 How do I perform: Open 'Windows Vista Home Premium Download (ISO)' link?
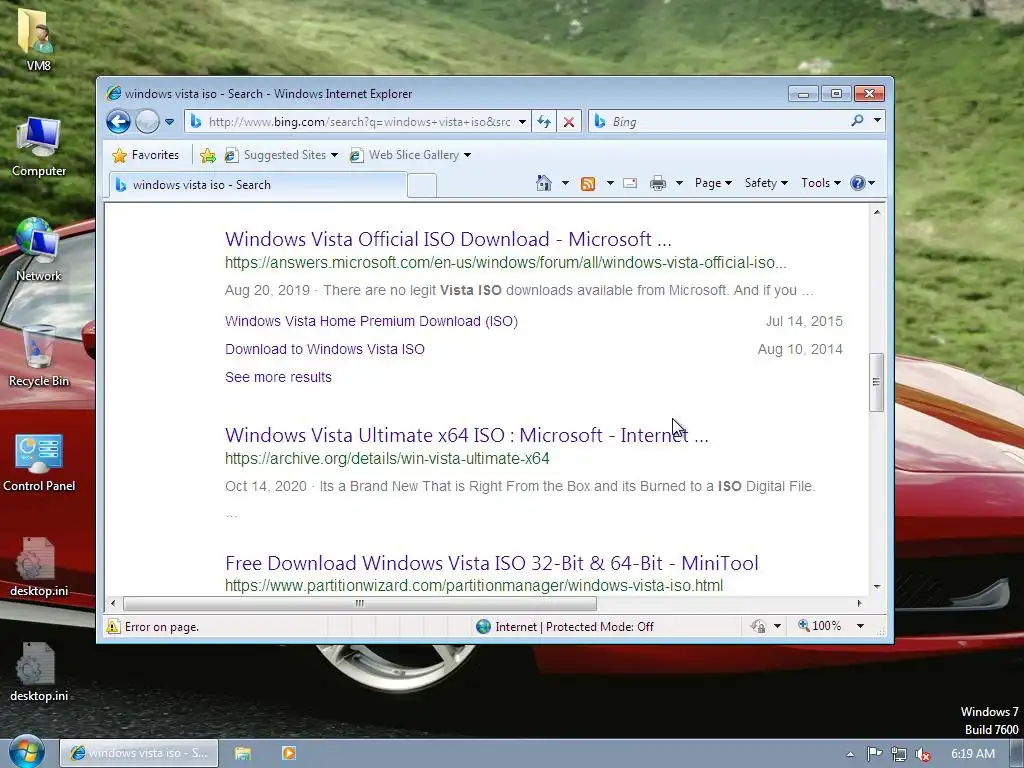371,321
